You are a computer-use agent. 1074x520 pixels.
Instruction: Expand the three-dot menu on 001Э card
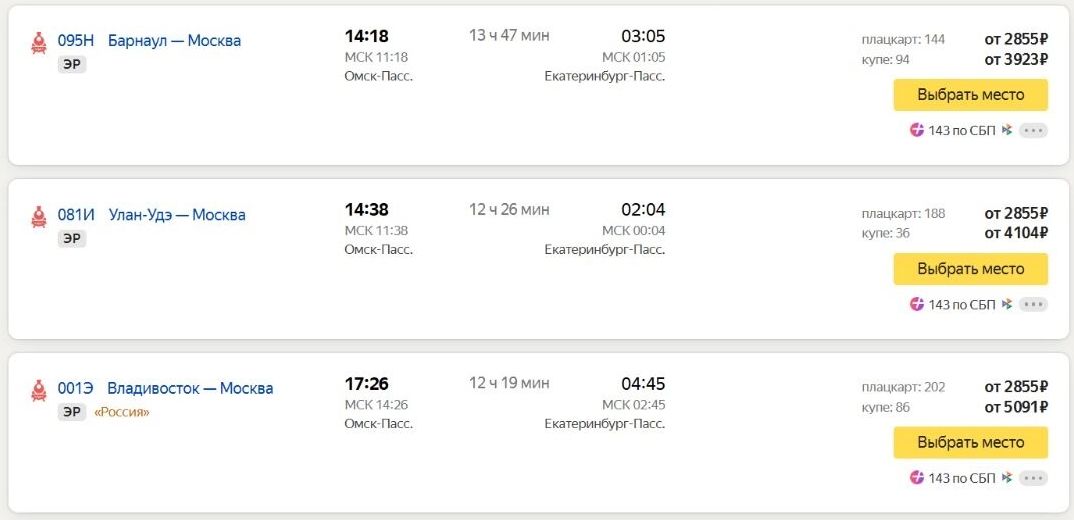1033,478
